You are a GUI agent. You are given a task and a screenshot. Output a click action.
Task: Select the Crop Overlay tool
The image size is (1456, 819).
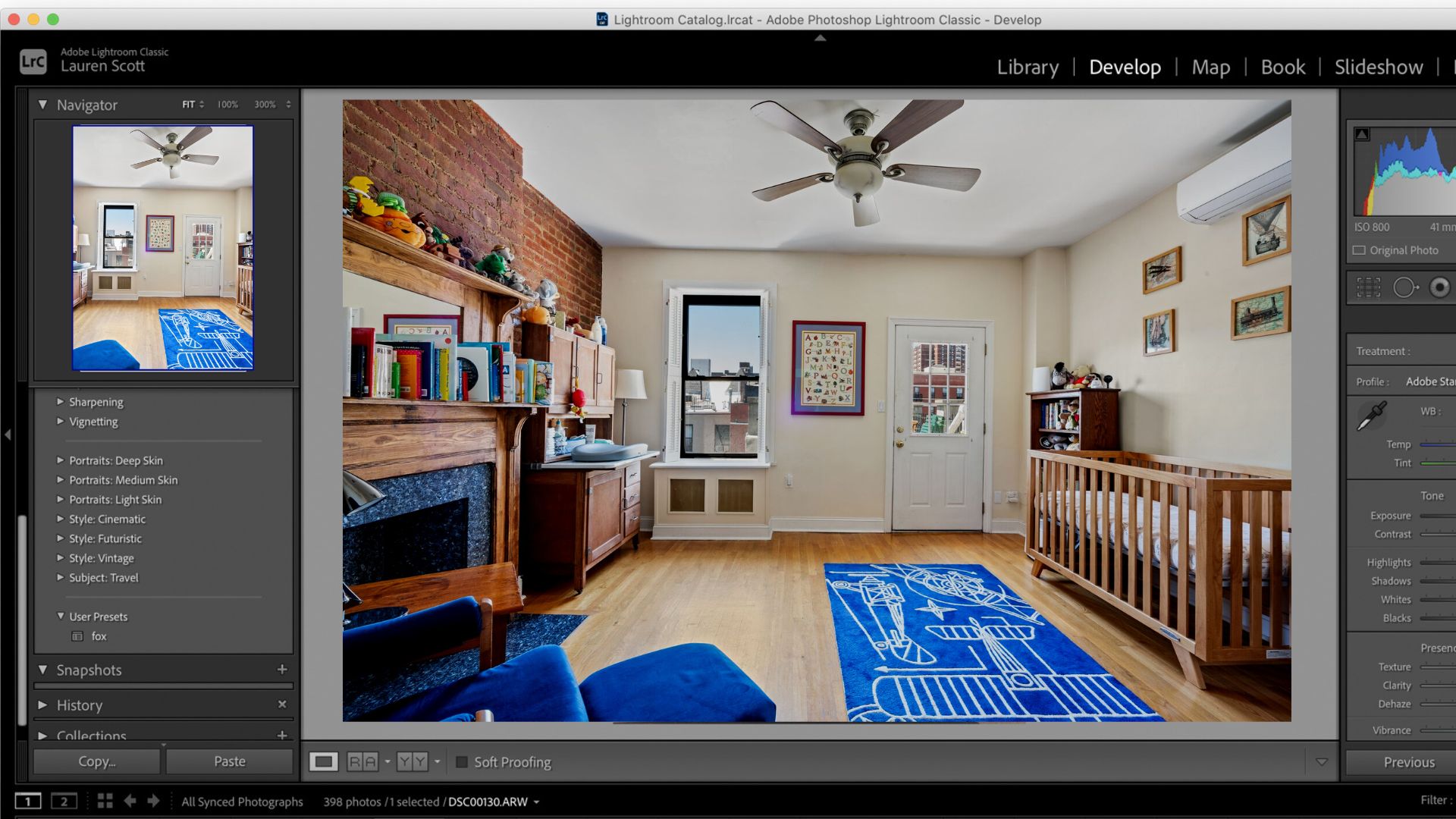coord(1368,287)
